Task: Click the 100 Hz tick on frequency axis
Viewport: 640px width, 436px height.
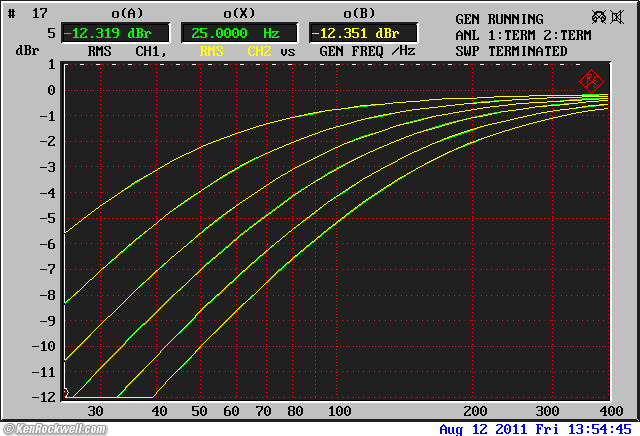Action: (x=340, y=411)
